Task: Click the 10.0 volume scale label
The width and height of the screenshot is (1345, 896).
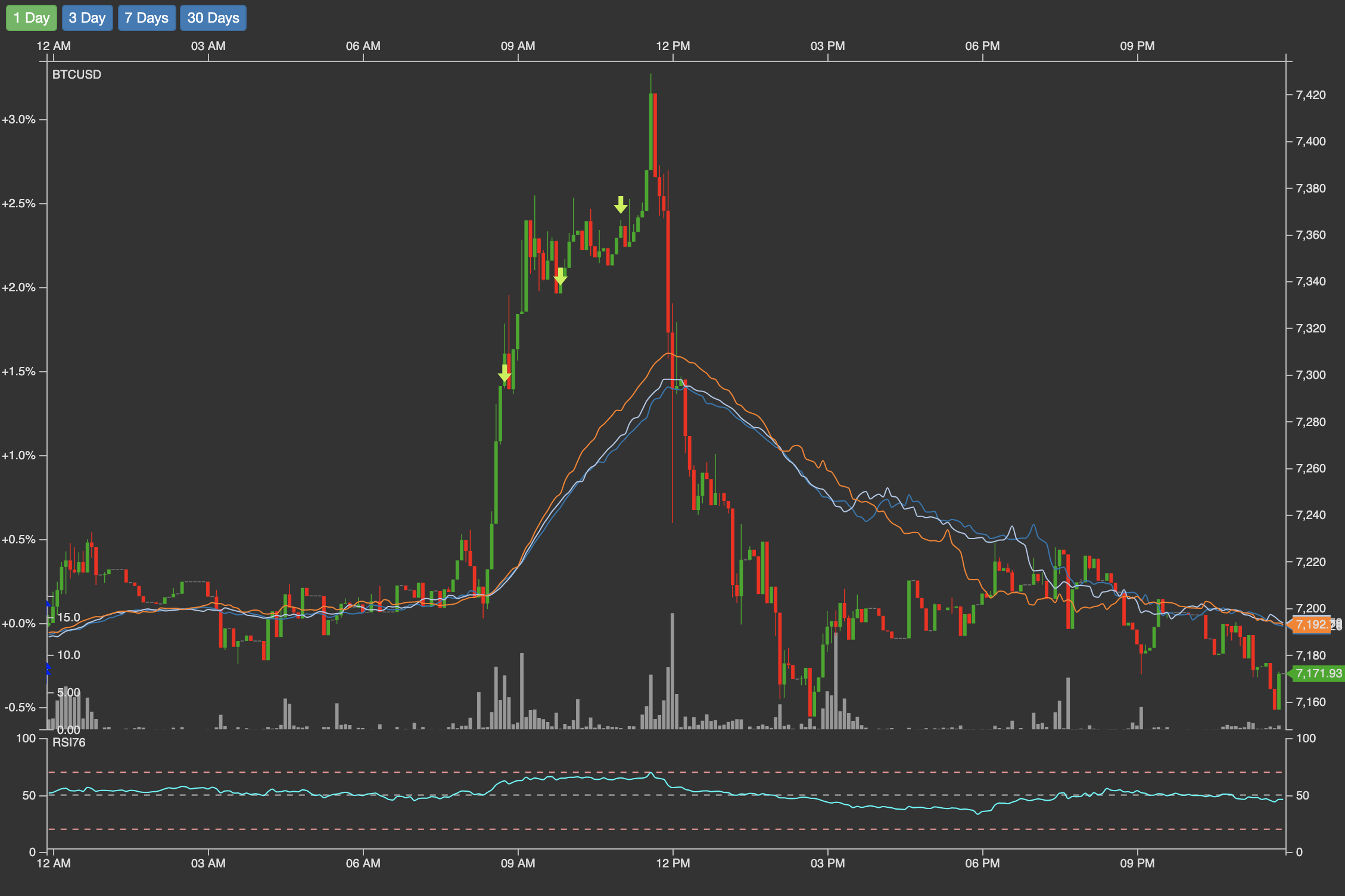Action: pos(69,655)
